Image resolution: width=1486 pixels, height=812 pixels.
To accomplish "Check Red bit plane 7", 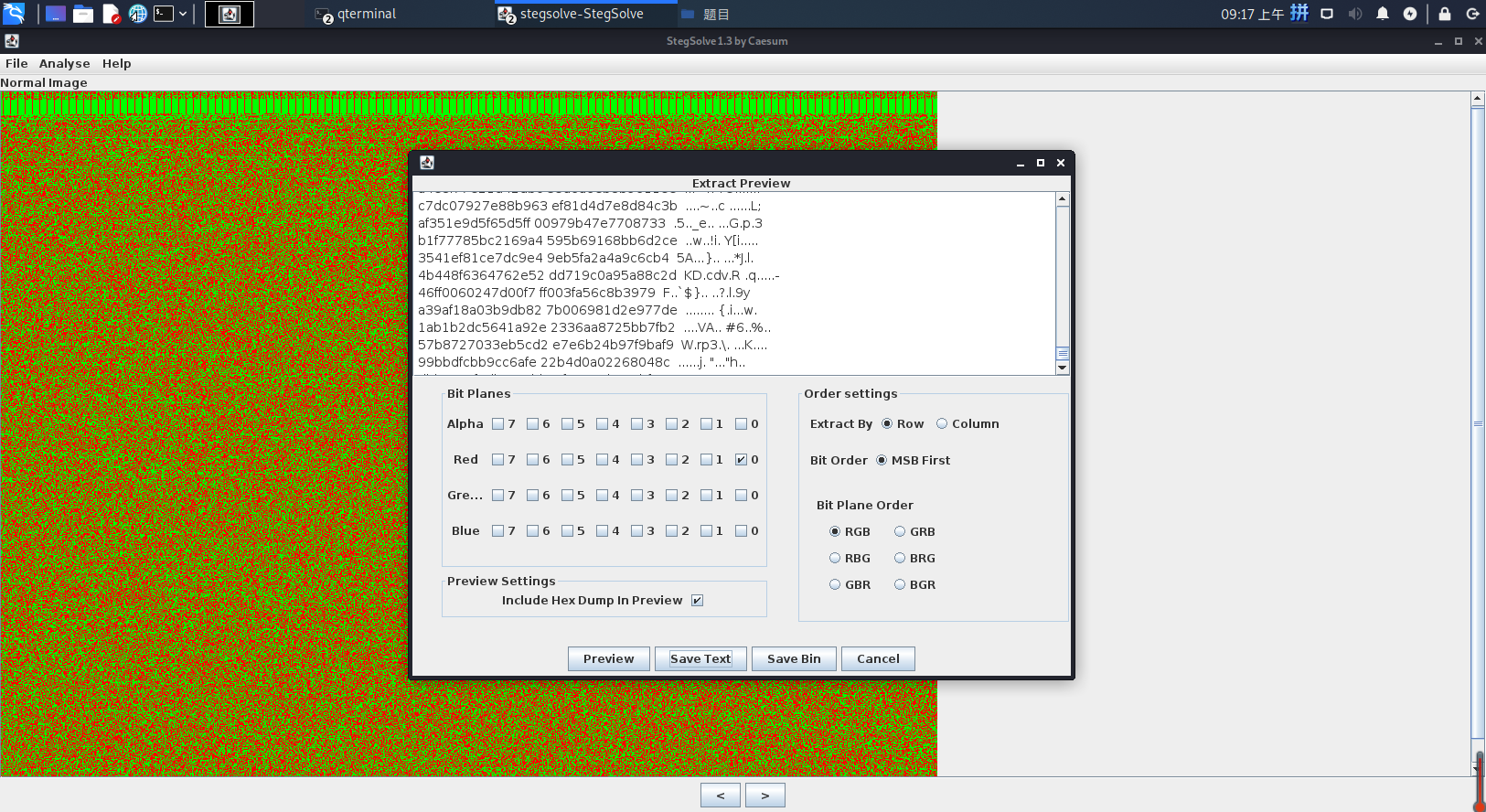I will [498, 460].
